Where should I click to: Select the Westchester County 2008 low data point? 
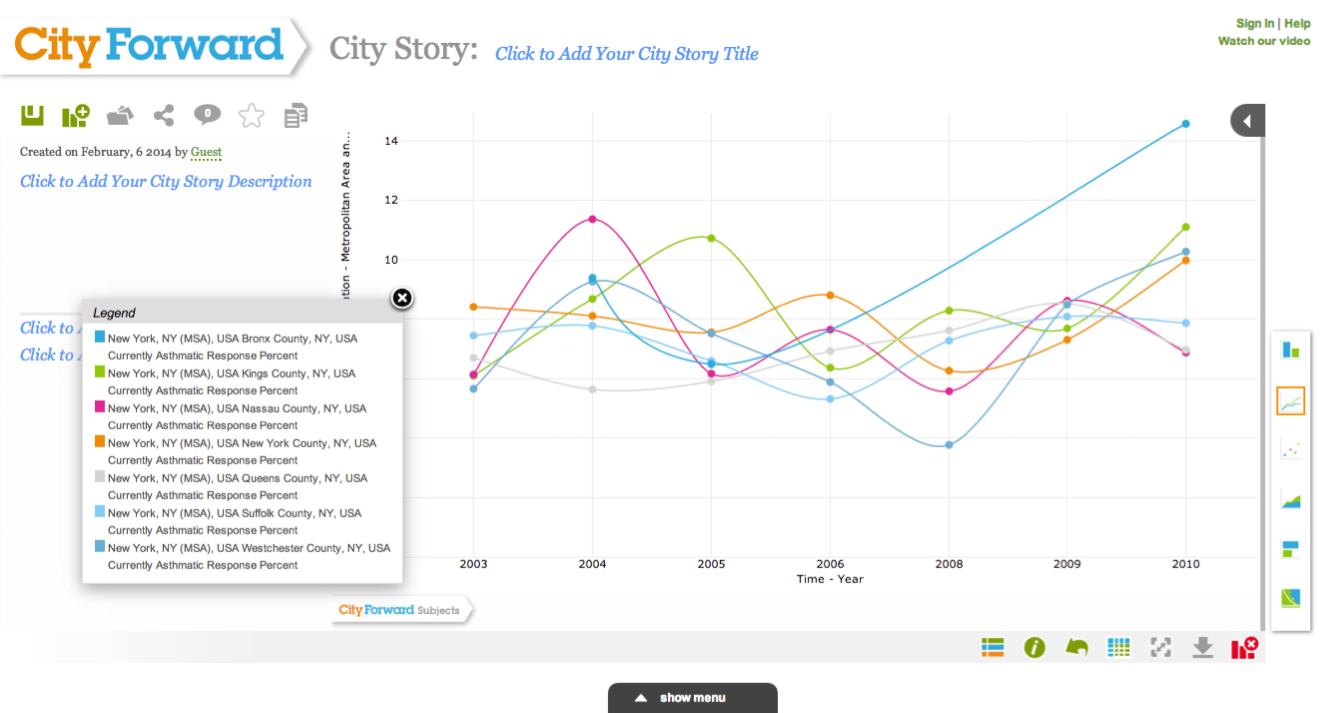[x=949, y=445]
